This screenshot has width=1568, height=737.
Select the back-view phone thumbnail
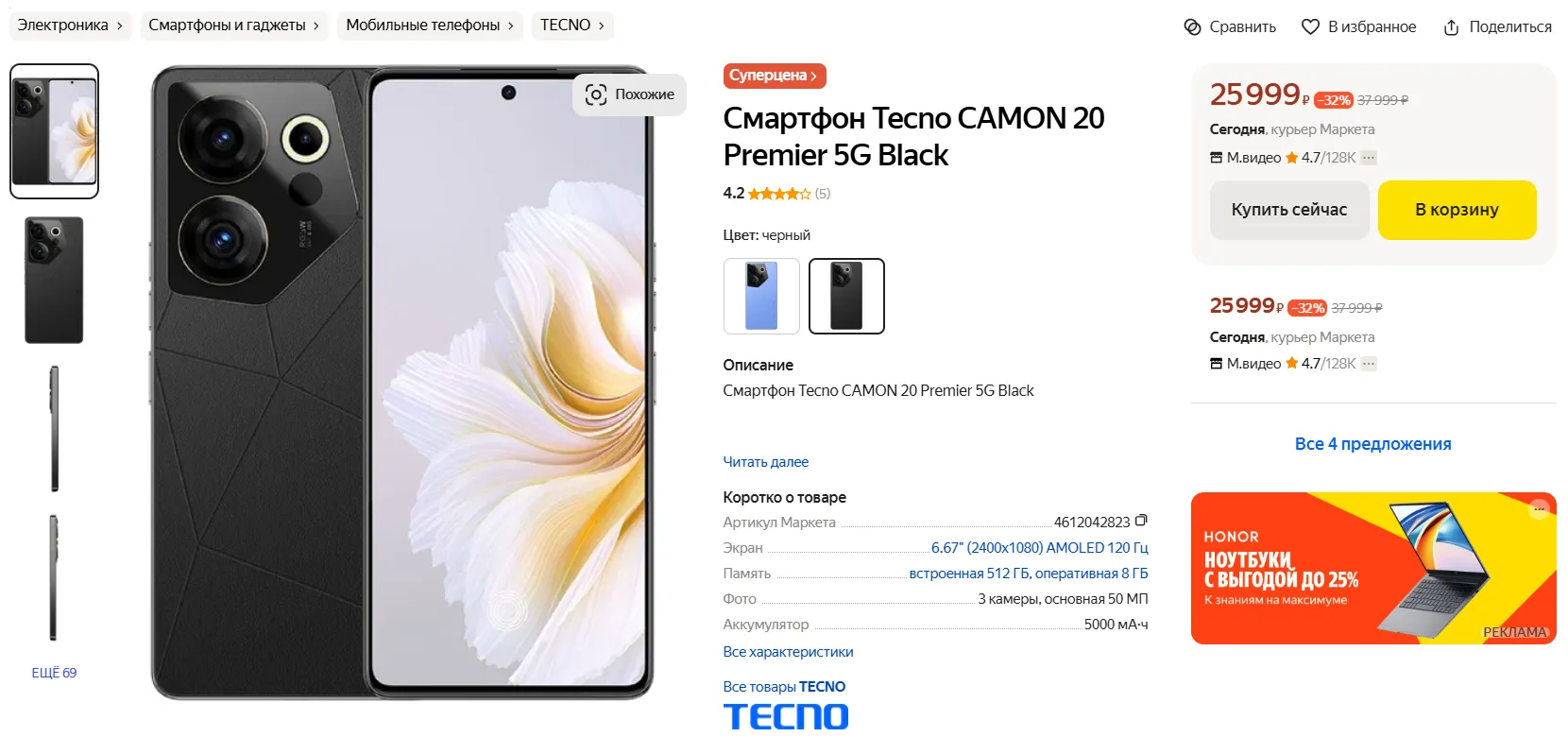[54, 280]
